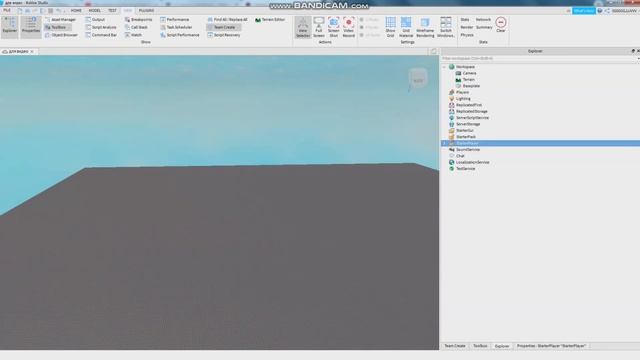The width and height of the screenshot is (640, 360).
Task: Collapse the Workspace tree node
Action: pyautogui.click(x=444, y=67)
